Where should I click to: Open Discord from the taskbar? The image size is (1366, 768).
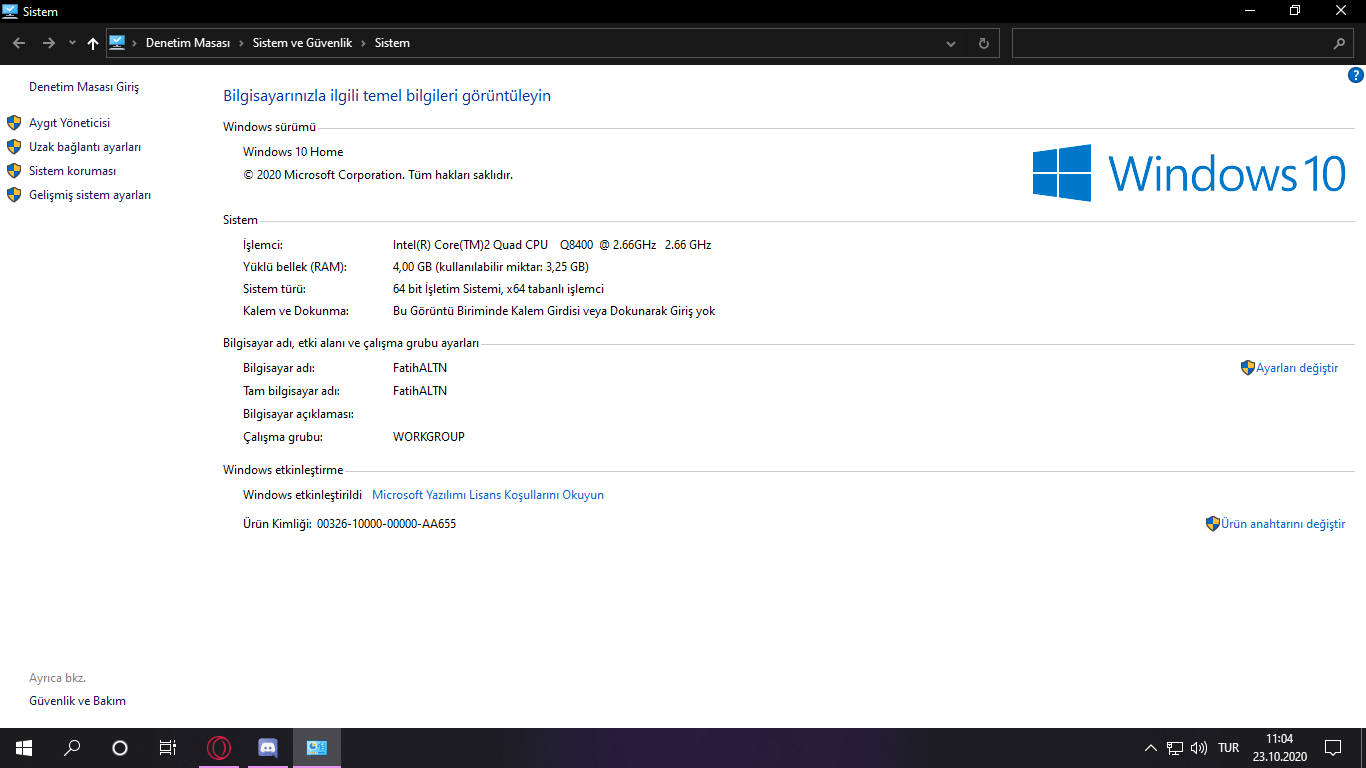tap(268, 748)
